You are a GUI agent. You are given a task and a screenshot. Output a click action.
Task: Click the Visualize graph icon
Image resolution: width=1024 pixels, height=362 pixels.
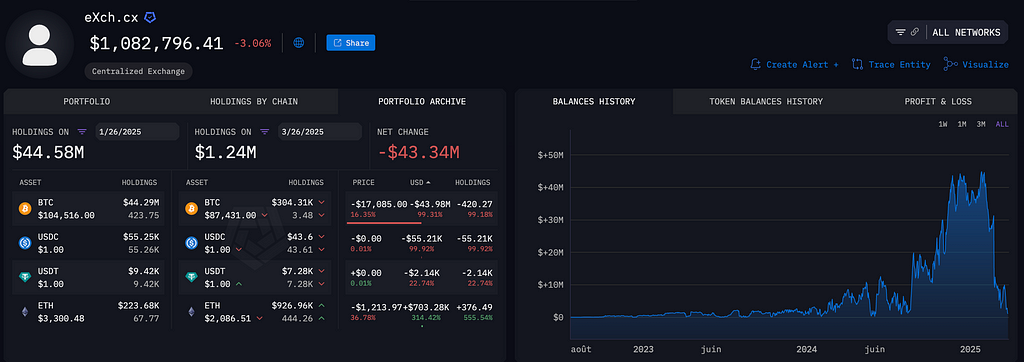click(950, 64)
